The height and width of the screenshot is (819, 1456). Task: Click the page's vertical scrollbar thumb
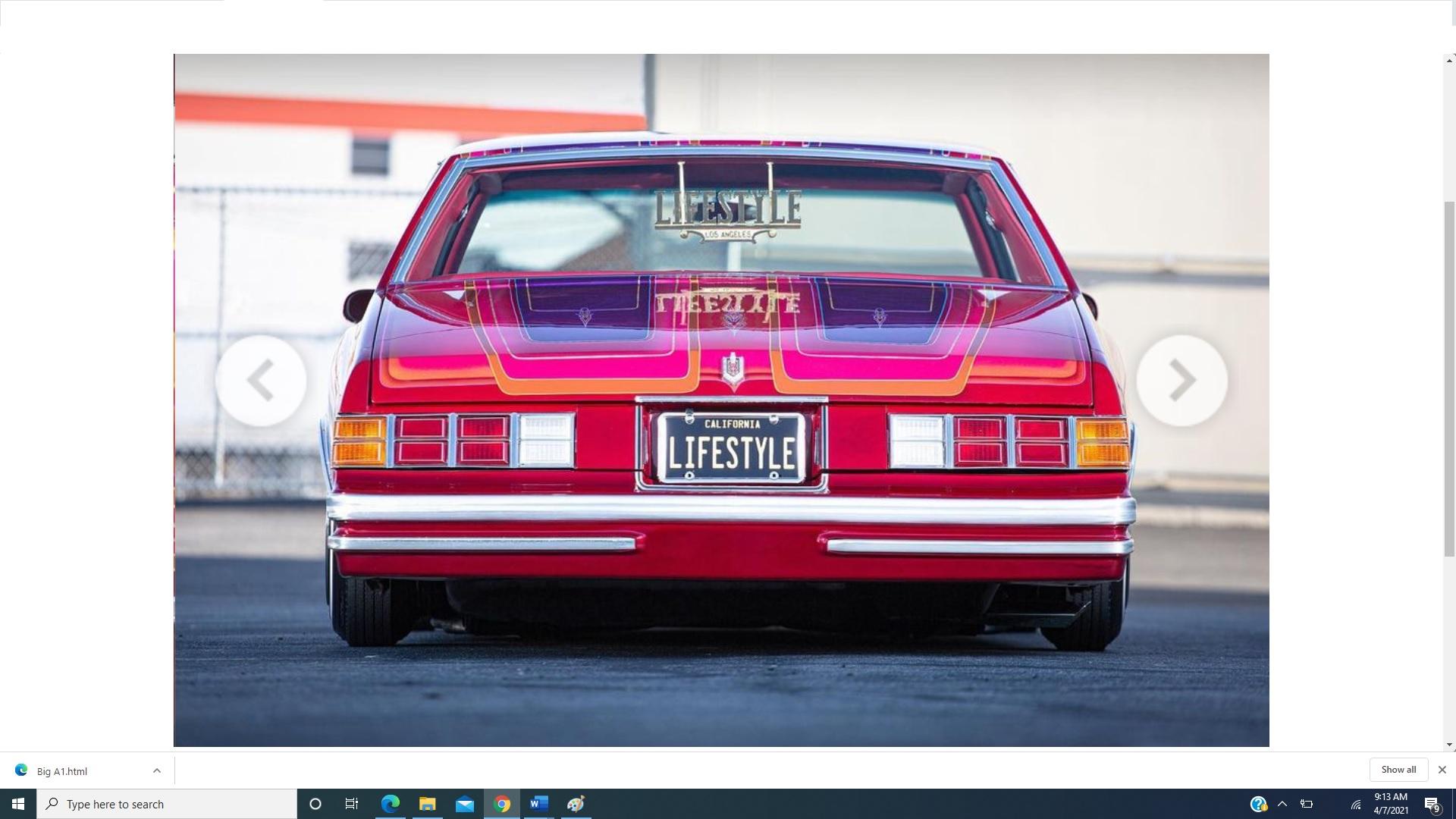pos(1449,379)
